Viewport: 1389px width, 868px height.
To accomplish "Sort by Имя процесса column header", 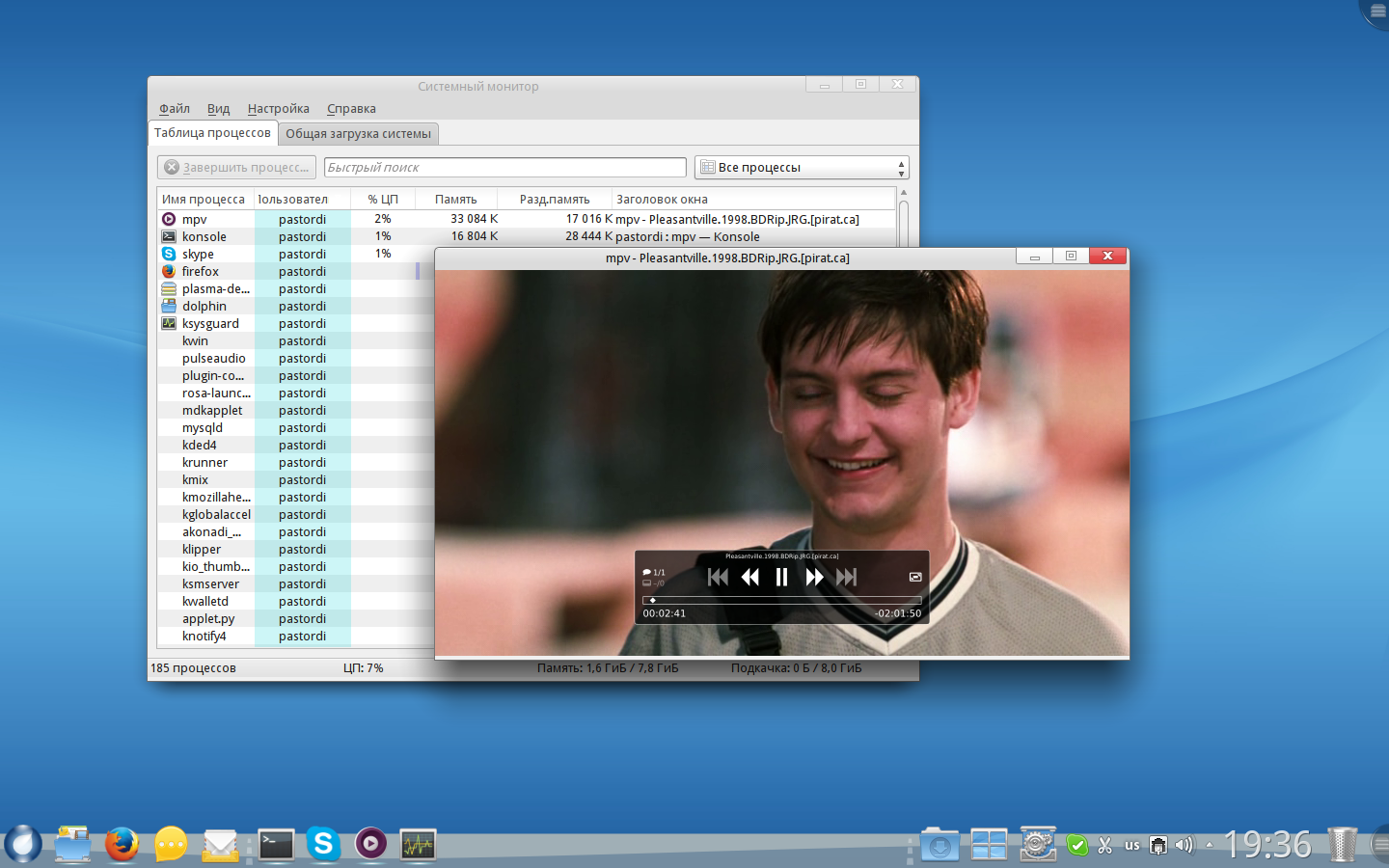I will point(204,200).
